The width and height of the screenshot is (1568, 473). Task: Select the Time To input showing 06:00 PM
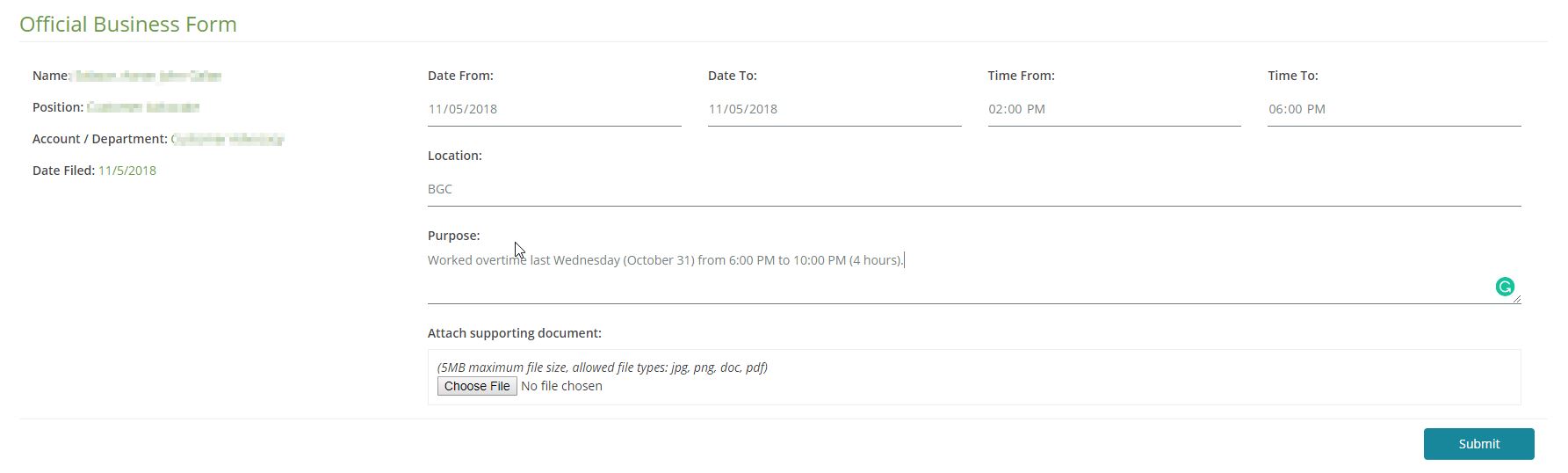[1393, 110]
